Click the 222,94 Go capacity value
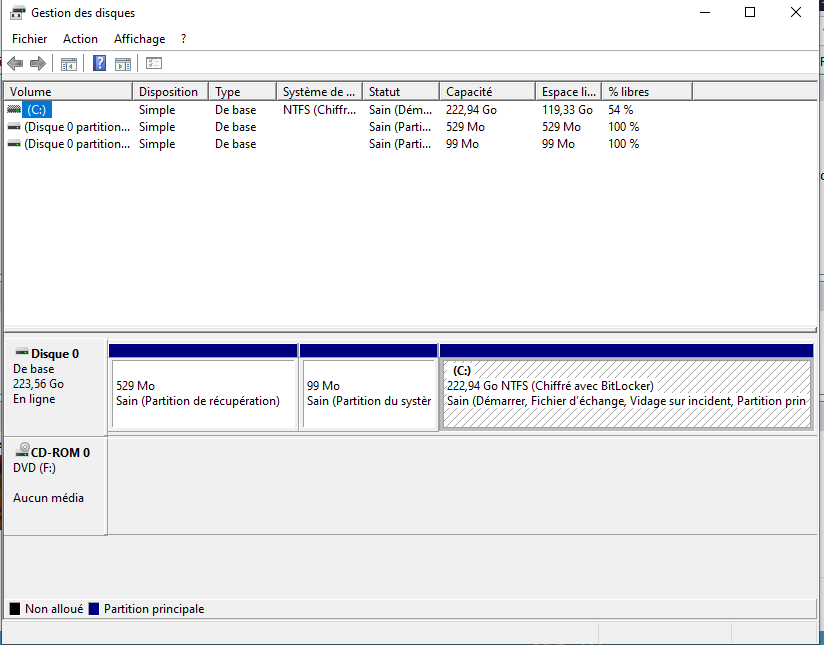The height and width of the screenshot is (645, 824). point(471,110)
